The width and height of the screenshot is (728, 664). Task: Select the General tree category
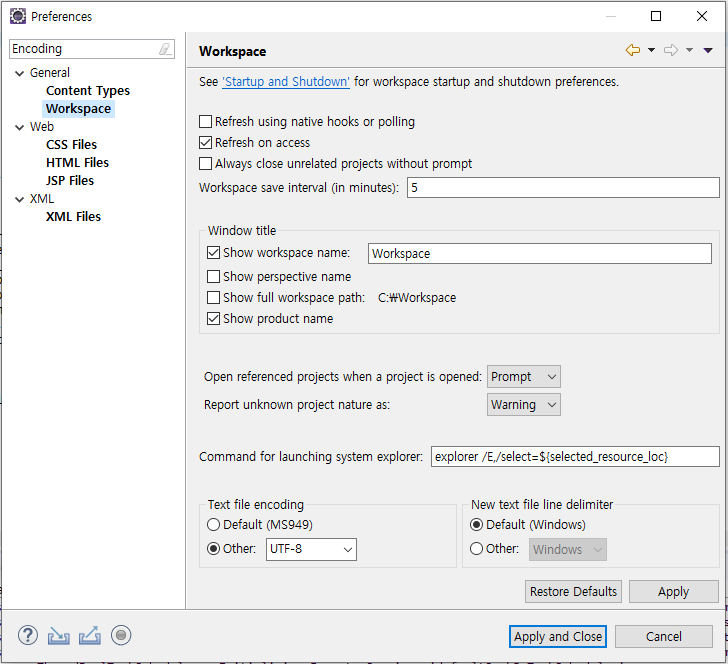click(50, 73)
